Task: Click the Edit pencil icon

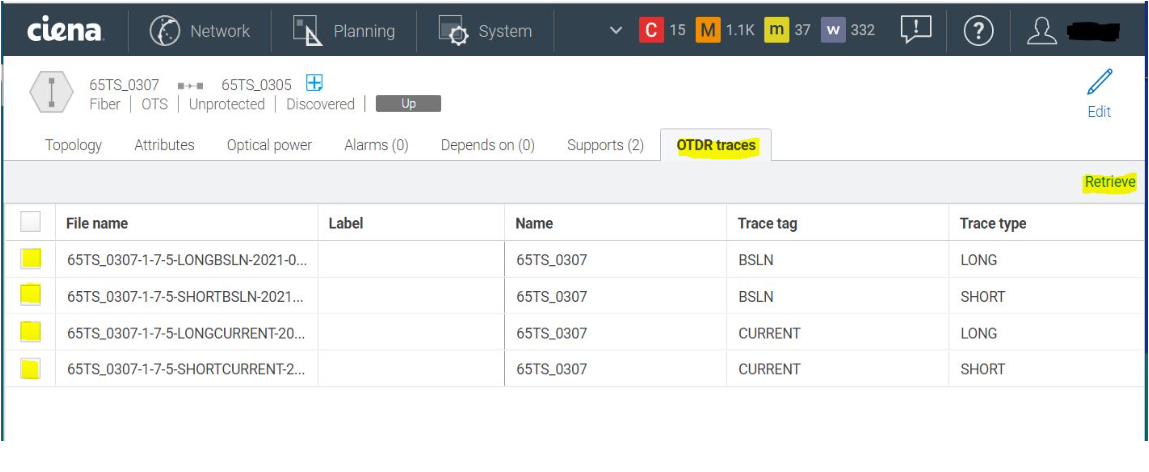Action: (x=1099, y=82)
